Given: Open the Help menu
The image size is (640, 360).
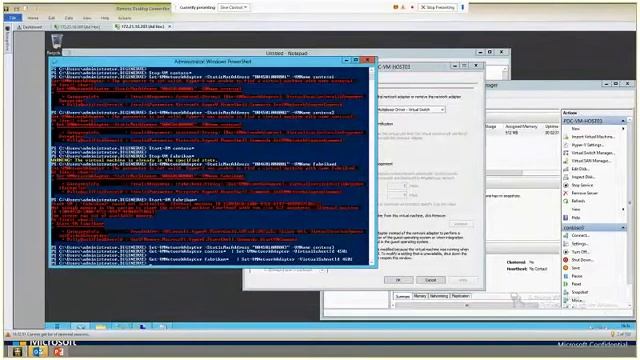Looking at the screenshot, I should (105, 18).
